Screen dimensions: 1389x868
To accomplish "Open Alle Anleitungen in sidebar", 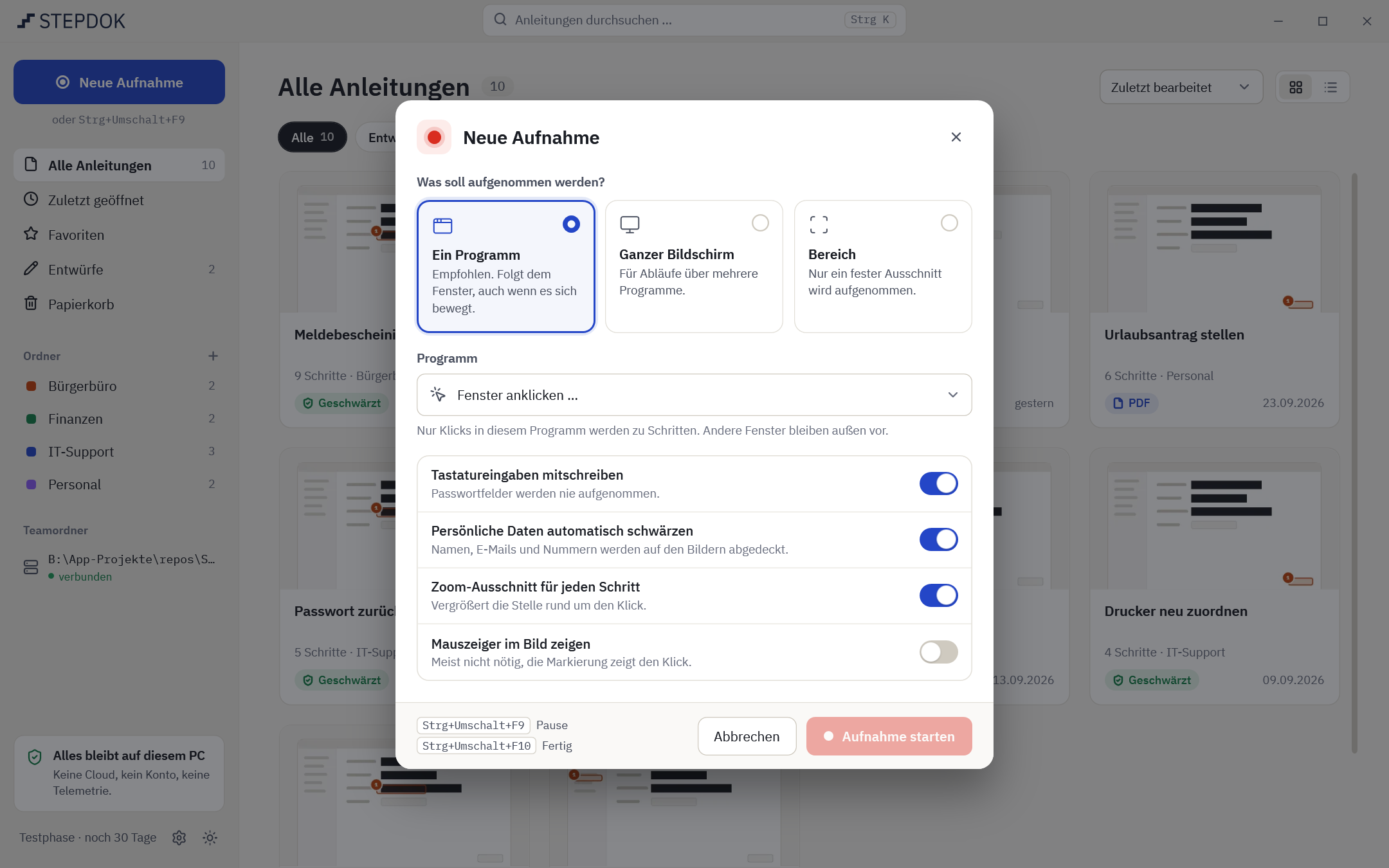I will coord(119,165).
